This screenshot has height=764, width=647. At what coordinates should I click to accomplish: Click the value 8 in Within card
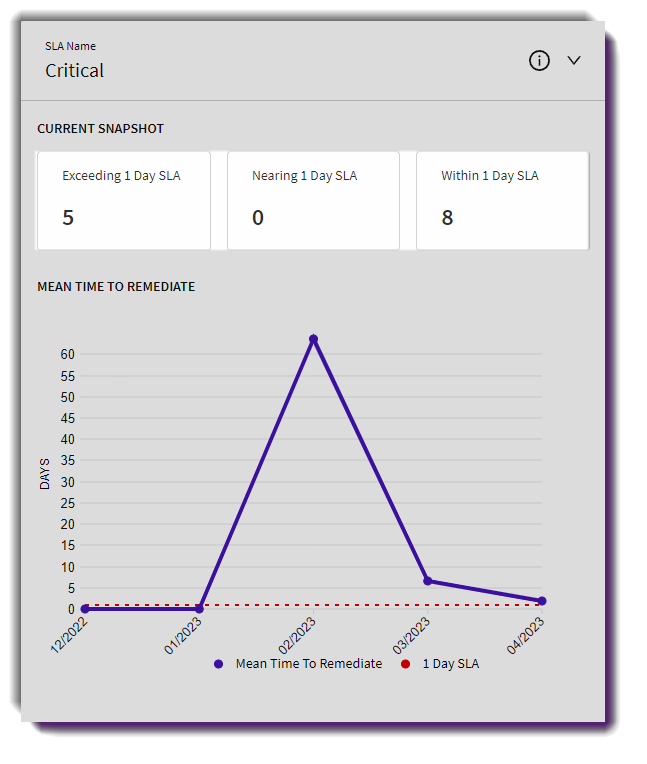[x=447, y=217]
